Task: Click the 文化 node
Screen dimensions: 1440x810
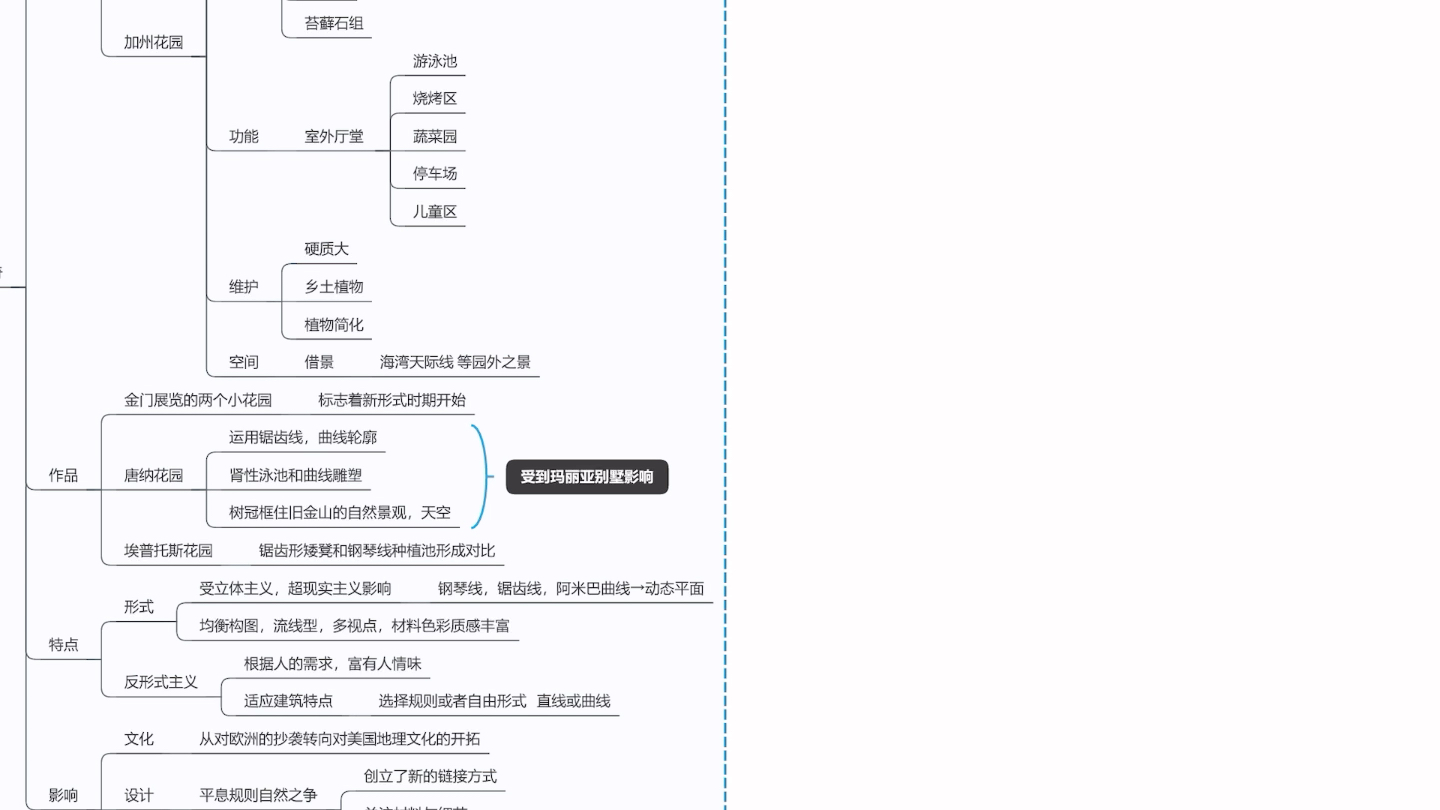Action: pos(139,739)
